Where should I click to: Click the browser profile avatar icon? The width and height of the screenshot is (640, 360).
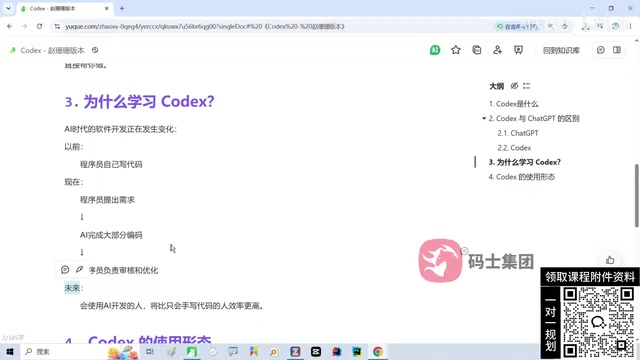point(615,26)
